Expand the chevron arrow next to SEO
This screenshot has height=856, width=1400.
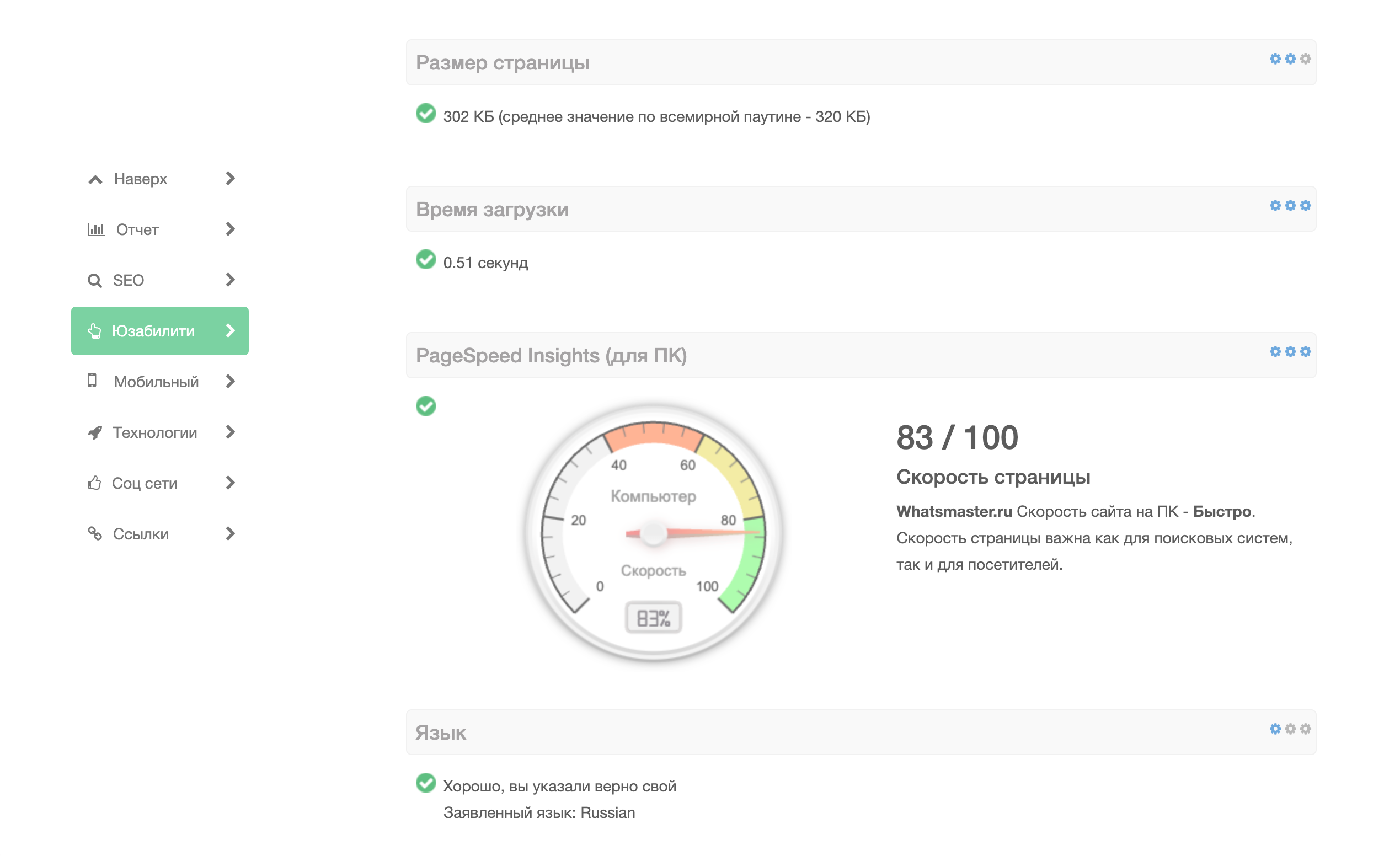pos(230,280)
